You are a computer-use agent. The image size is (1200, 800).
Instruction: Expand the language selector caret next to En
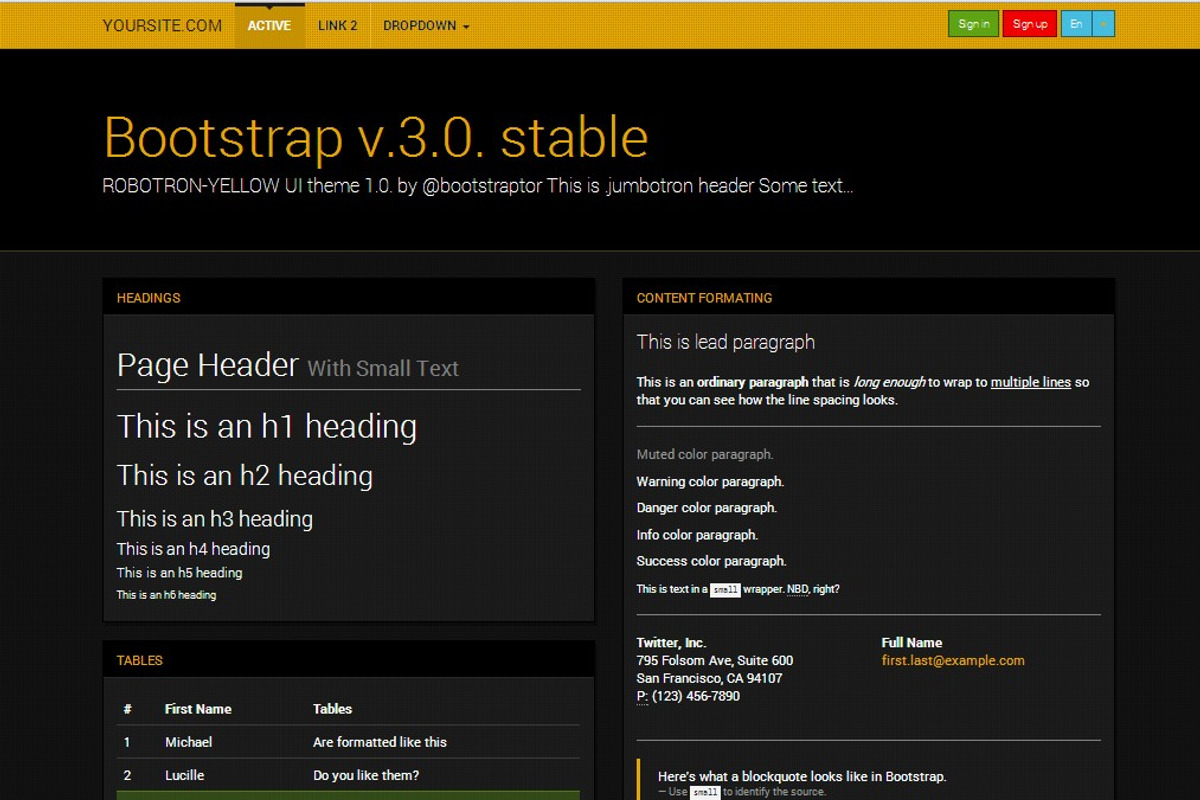[x=1104, y=22]
